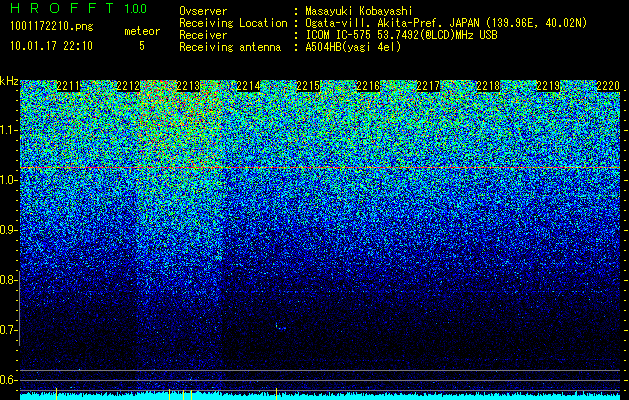Click the Receiving Location label
This screenshot has width=629, height=400.
pyautogui.click(x=233, y=23)
